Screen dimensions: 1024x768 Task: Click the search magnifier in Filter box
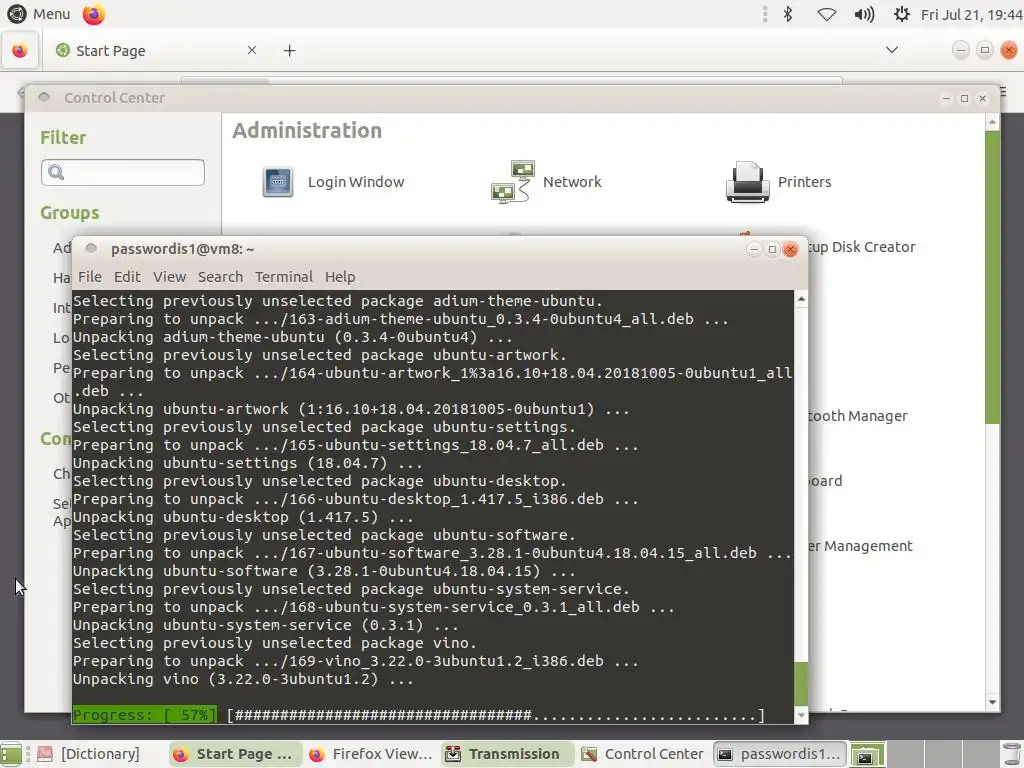click(56, 172)
